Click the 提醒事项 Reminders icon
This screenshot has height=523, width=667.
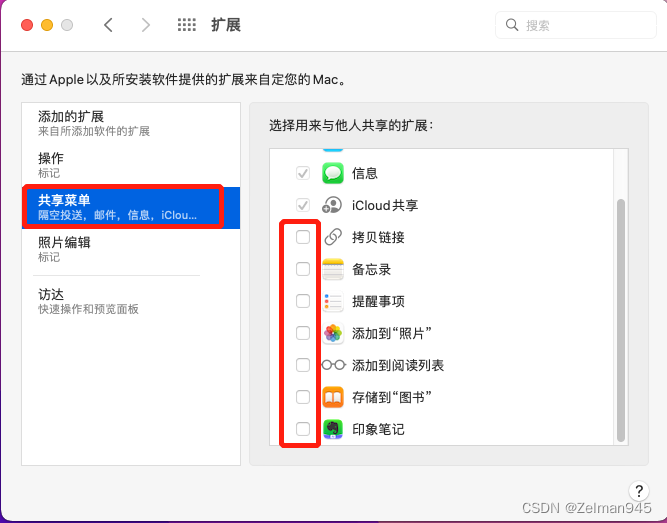pyautogui.click(x=333, y=301)
